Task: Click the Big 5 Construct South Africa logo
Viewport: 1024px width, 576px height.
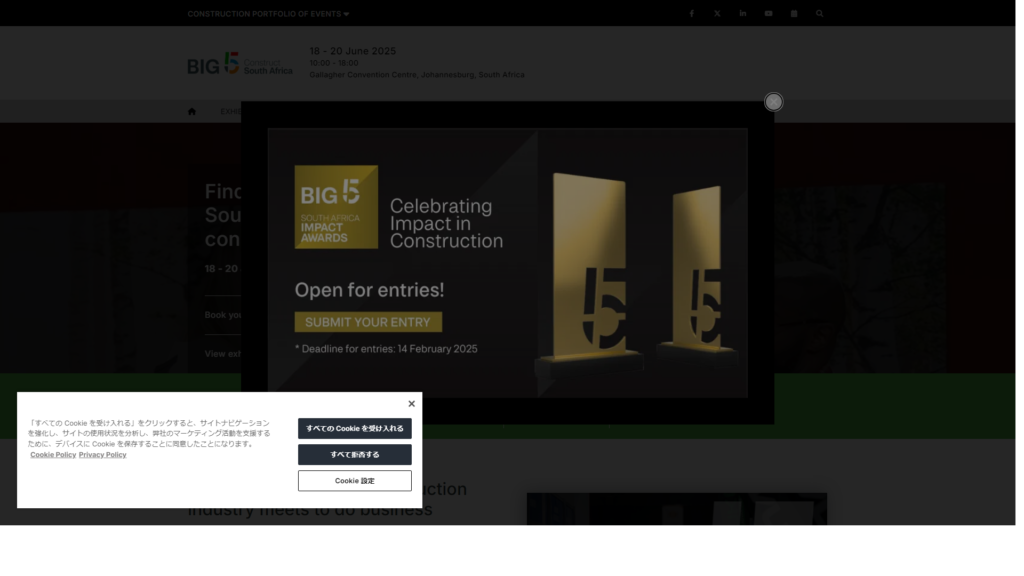Action: (240, 64)
